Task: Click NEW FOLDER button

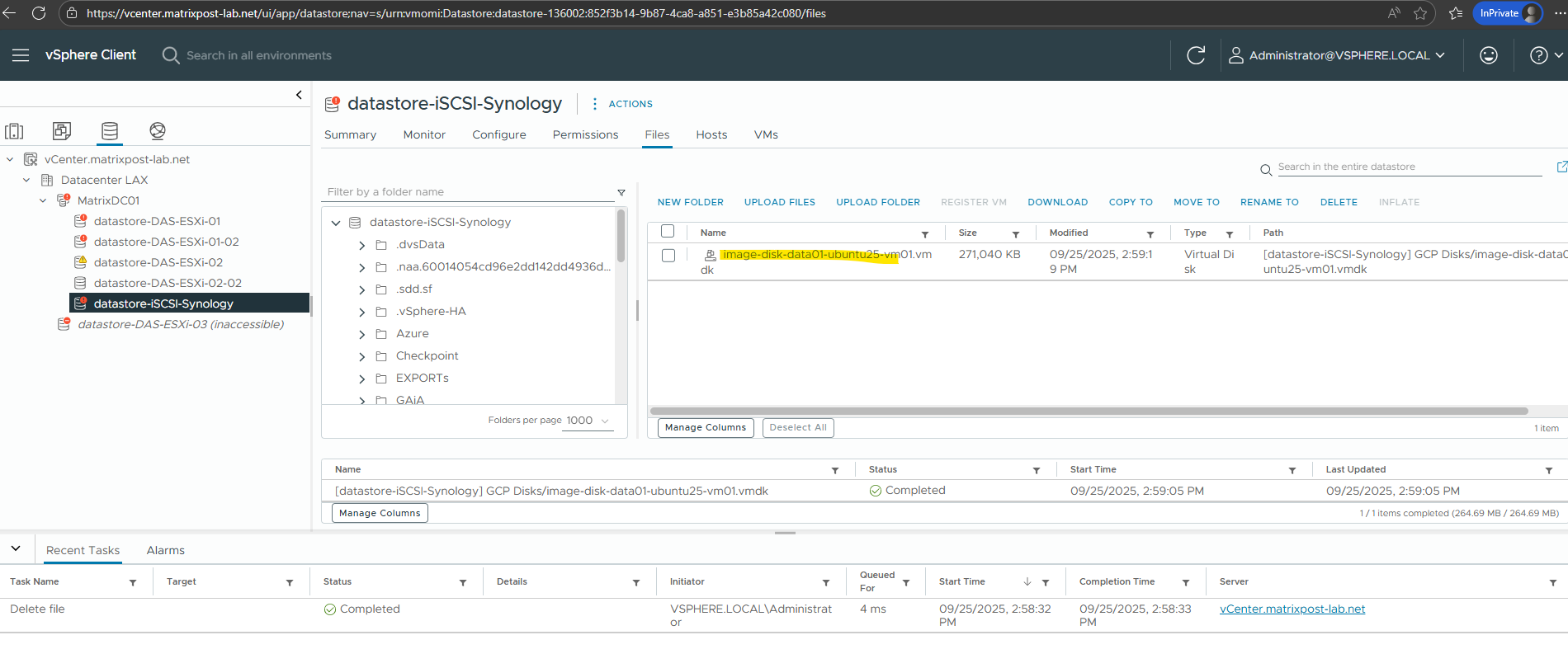Action: coord(691,202)
